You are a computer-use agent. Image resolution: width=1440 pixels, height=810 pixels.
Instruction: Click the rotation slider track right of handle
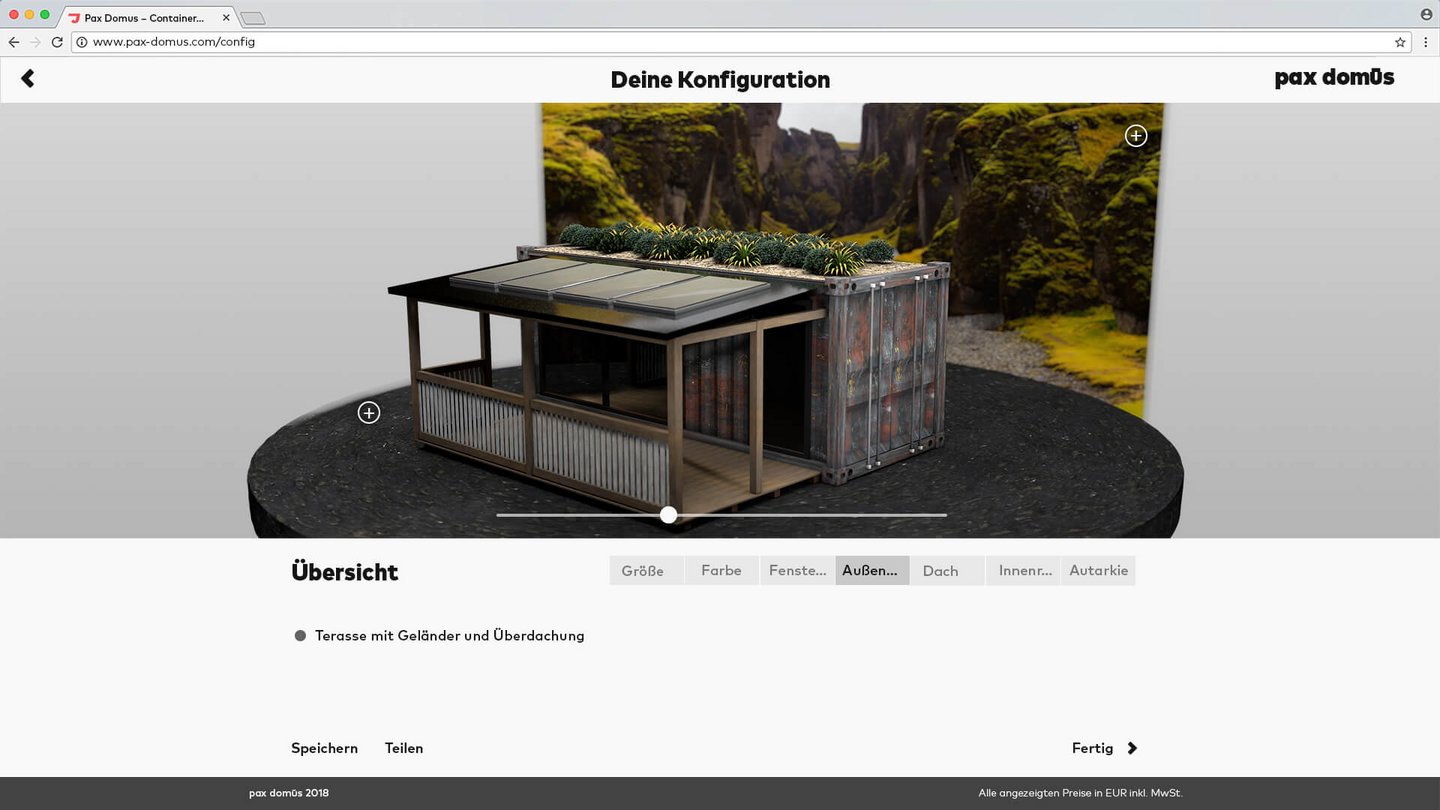(x=812, y=515)
